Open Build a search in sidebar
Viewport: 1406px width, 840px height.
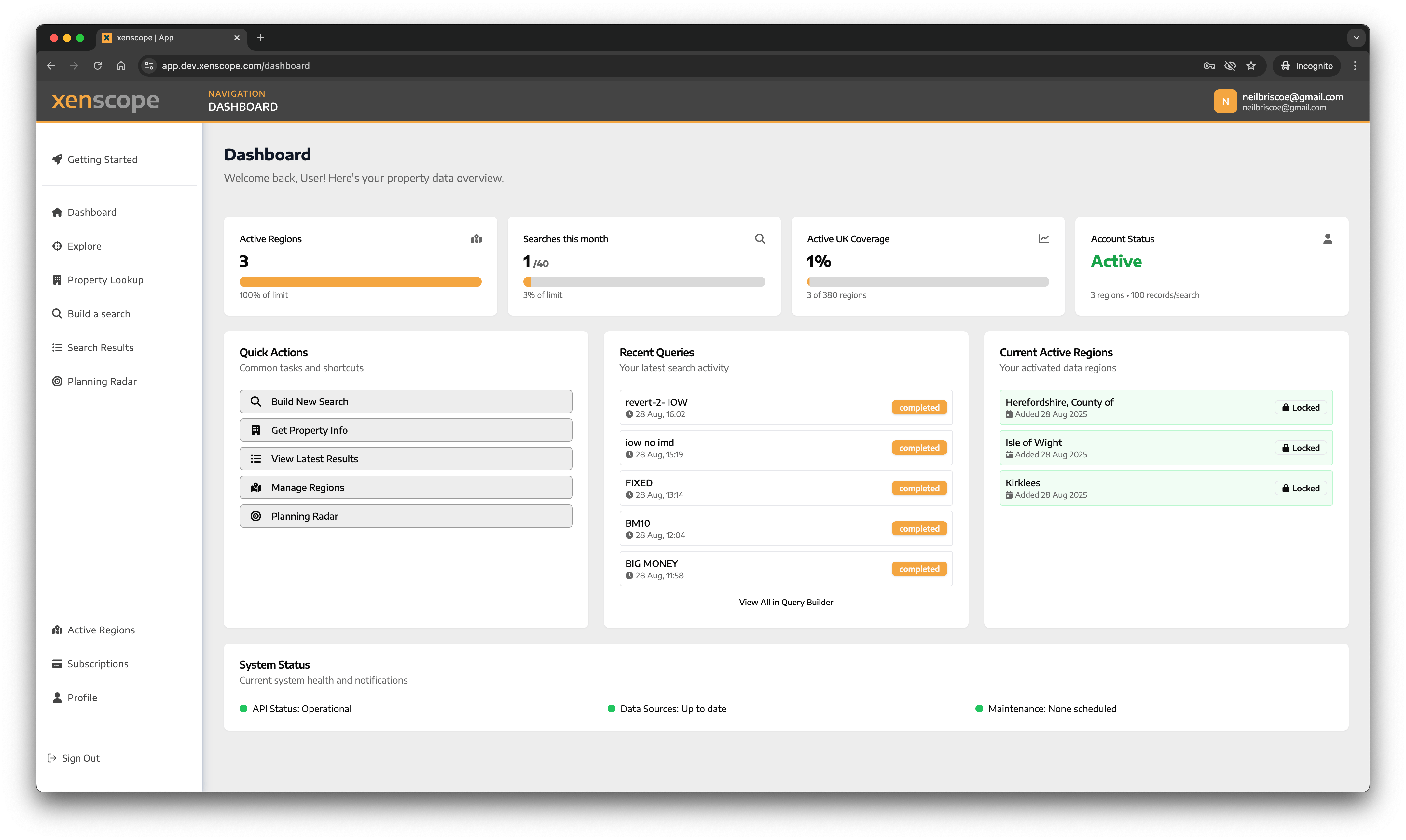99,314
